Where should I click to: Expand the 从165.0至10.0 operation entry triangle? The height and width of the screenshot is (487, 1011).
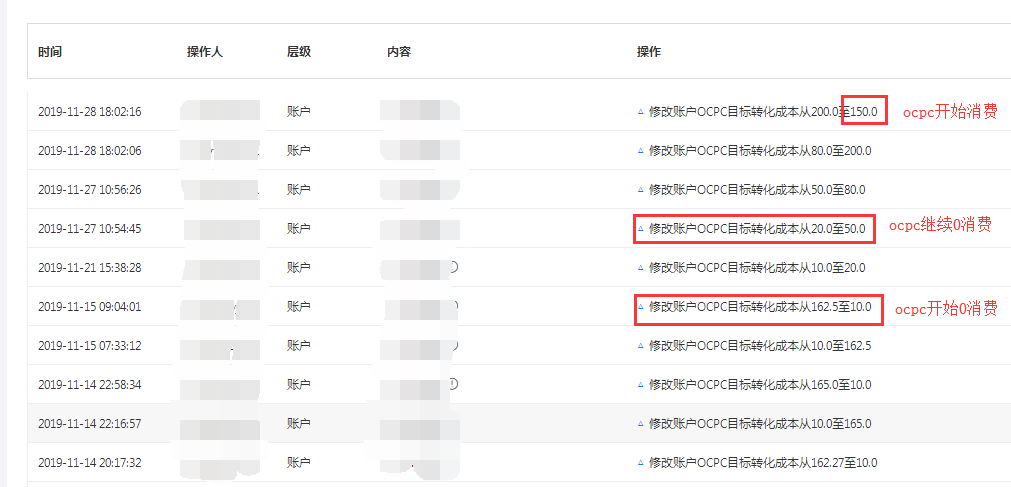[640, 384]
